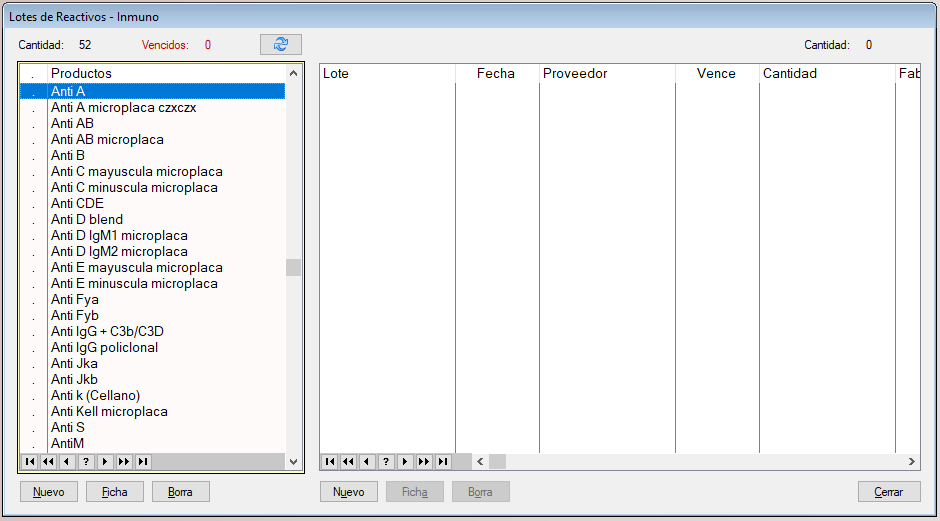Go to last record in products navigator
The image size is (940, 521).
[x=143, y=461]
